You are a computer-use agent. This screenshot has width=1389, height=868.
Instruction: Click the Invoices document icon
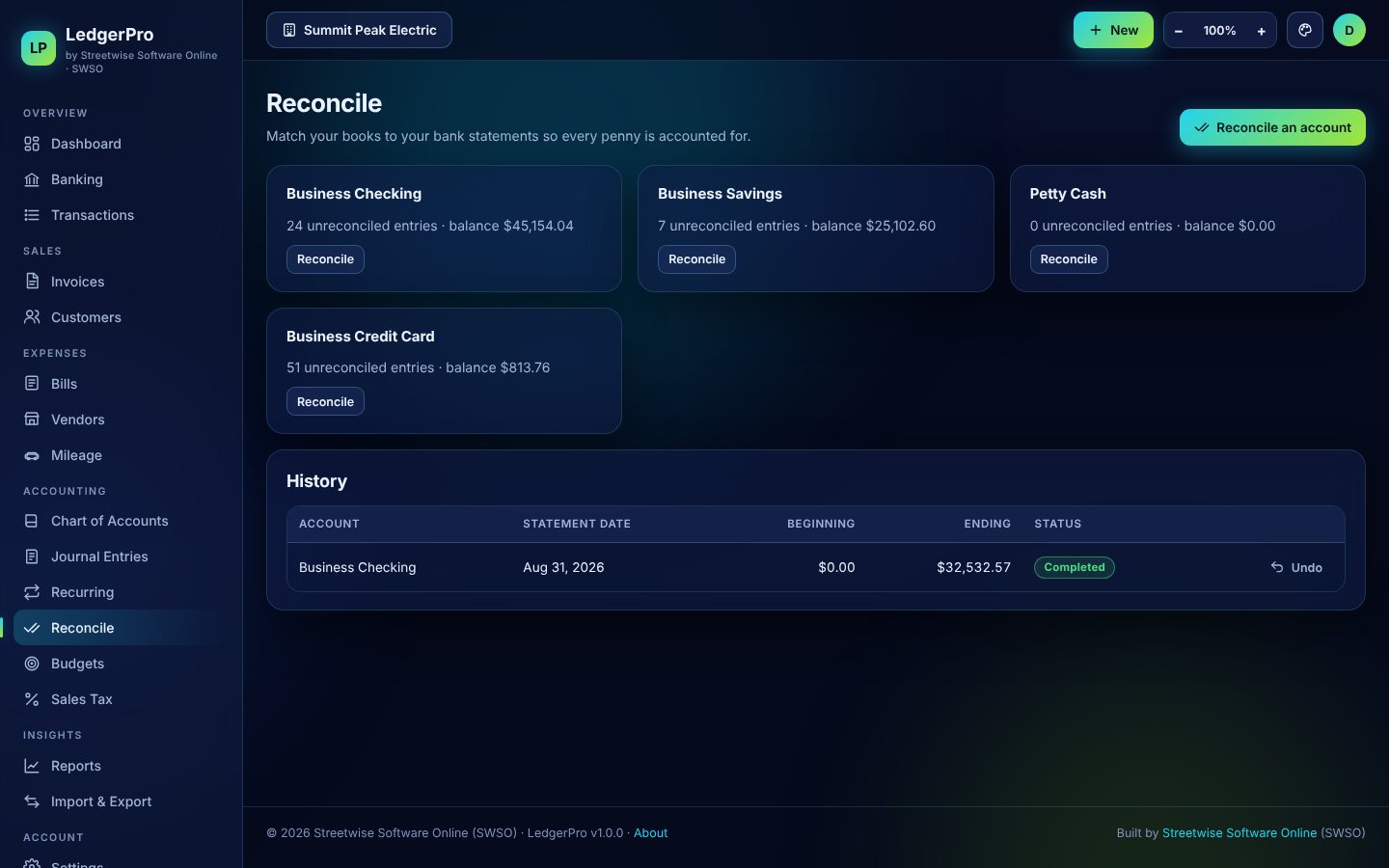tap(32, 282)
